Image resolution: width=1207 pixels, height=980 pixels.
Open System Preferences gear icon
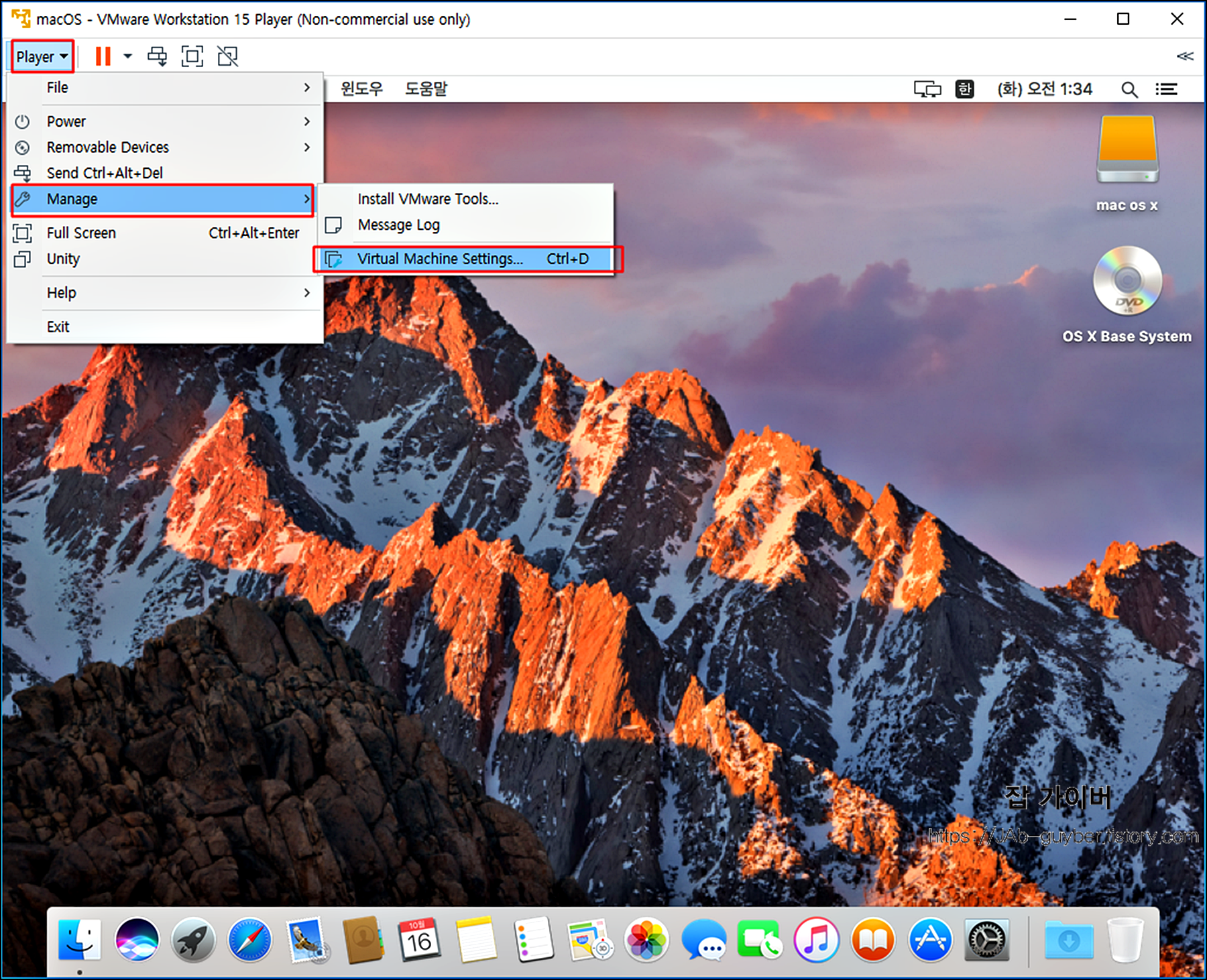tap(986, 939)
